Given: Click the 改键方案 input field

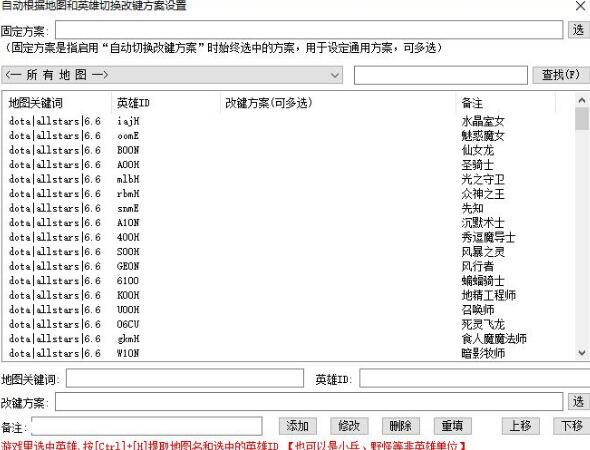Looking at the screenshot, I should pos(309,401).
